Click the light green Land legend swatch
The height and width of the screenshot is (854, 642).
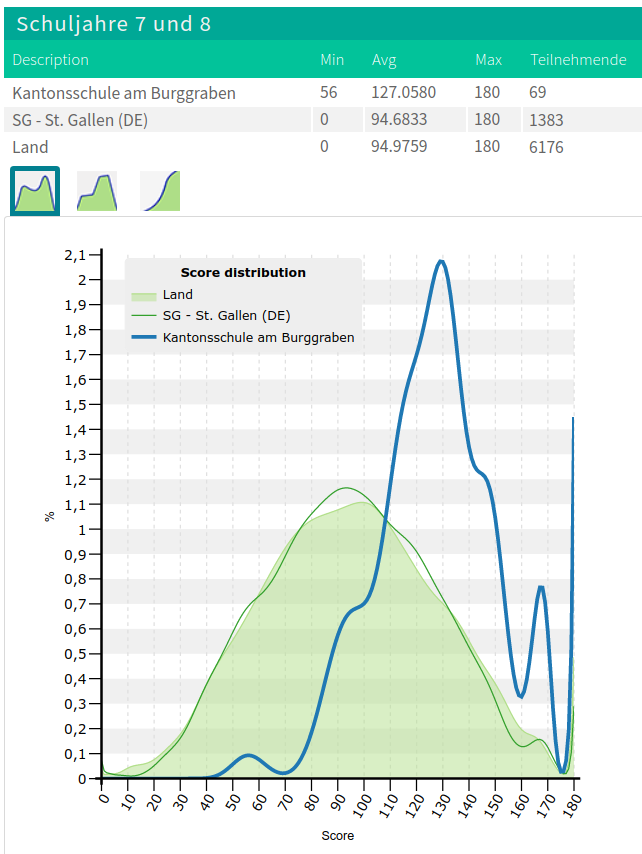pos(145,295)
